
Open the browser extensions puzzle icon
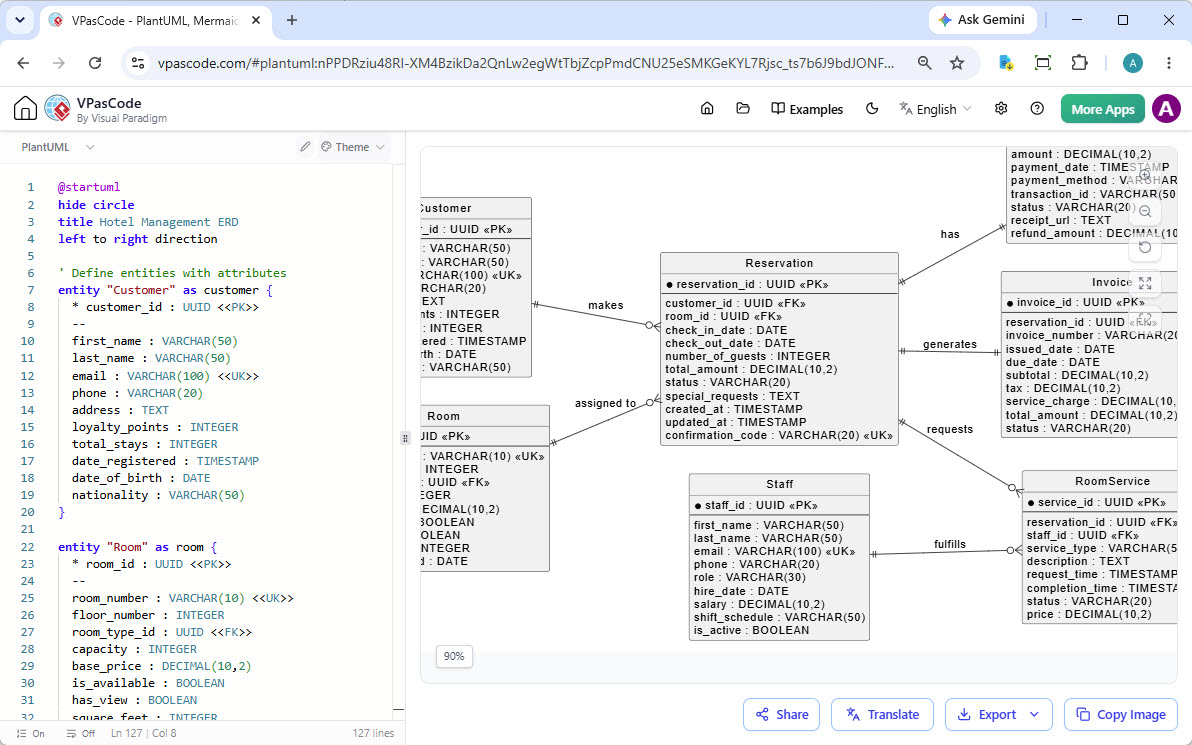(x=1079, y=63)
